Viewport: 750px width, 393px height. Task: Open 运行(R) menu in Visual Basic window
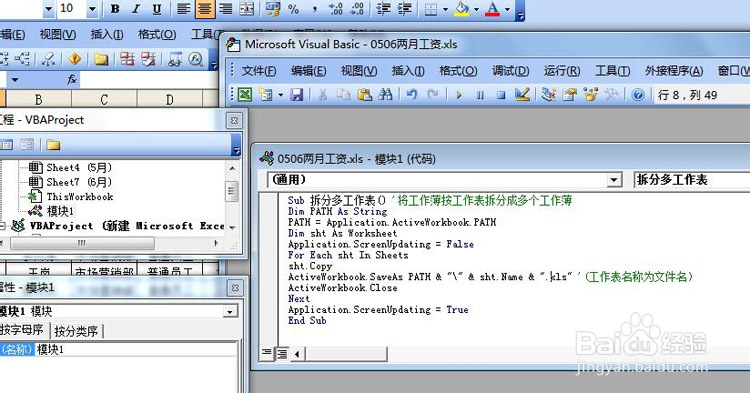(x=562, y=71)
